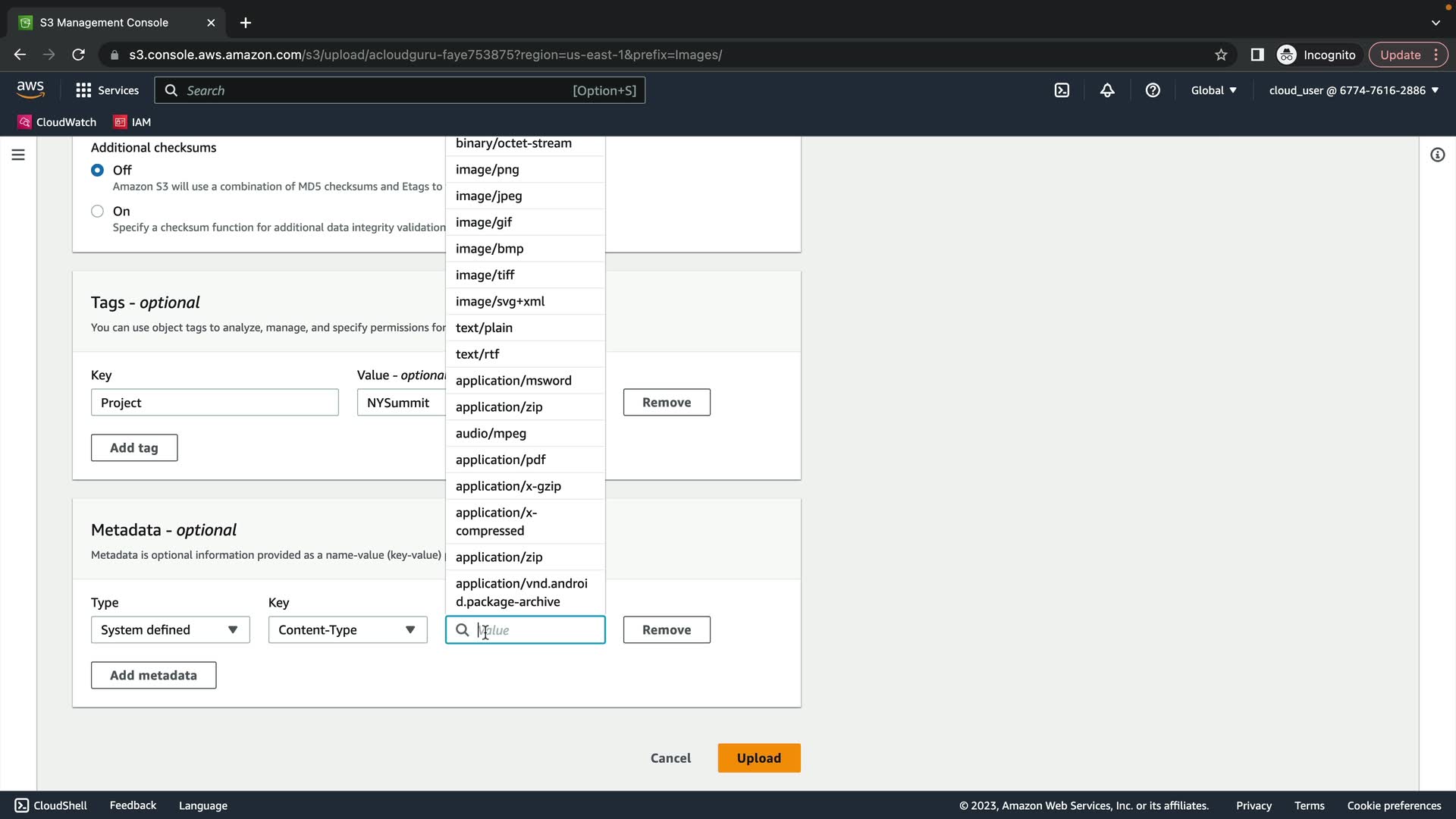1456x819 pixels.
Task: Open the notifications bell
Action: 1107,90
